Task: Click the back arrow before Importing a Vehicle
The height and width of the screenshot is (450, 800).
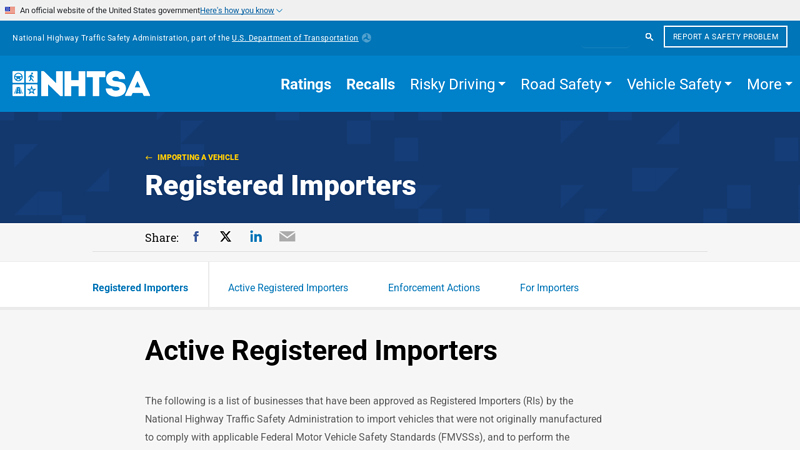Action: (x=148, y=158)
